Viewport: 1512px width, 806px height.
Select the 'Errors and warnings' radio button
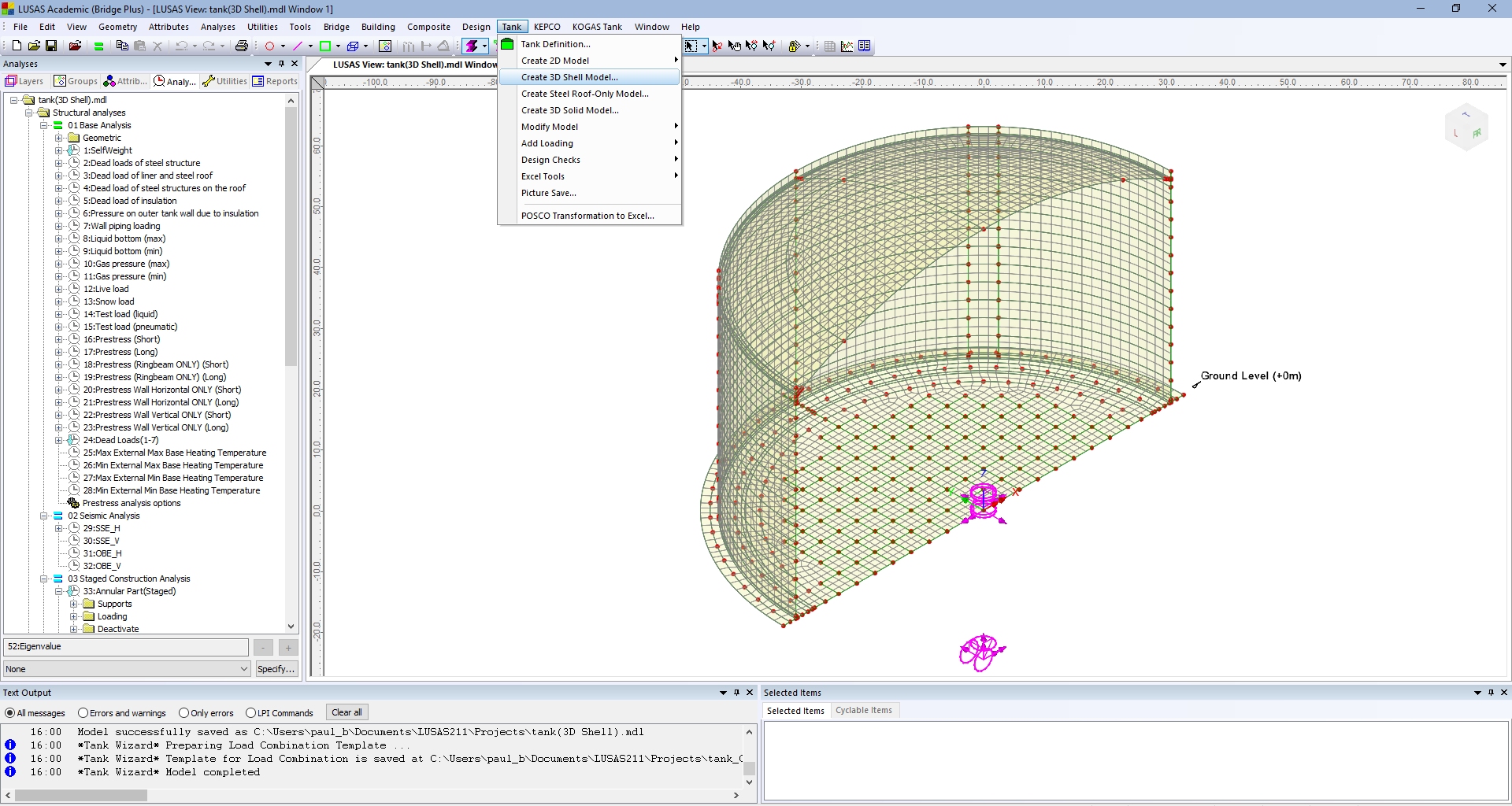(x=83, y=713)
